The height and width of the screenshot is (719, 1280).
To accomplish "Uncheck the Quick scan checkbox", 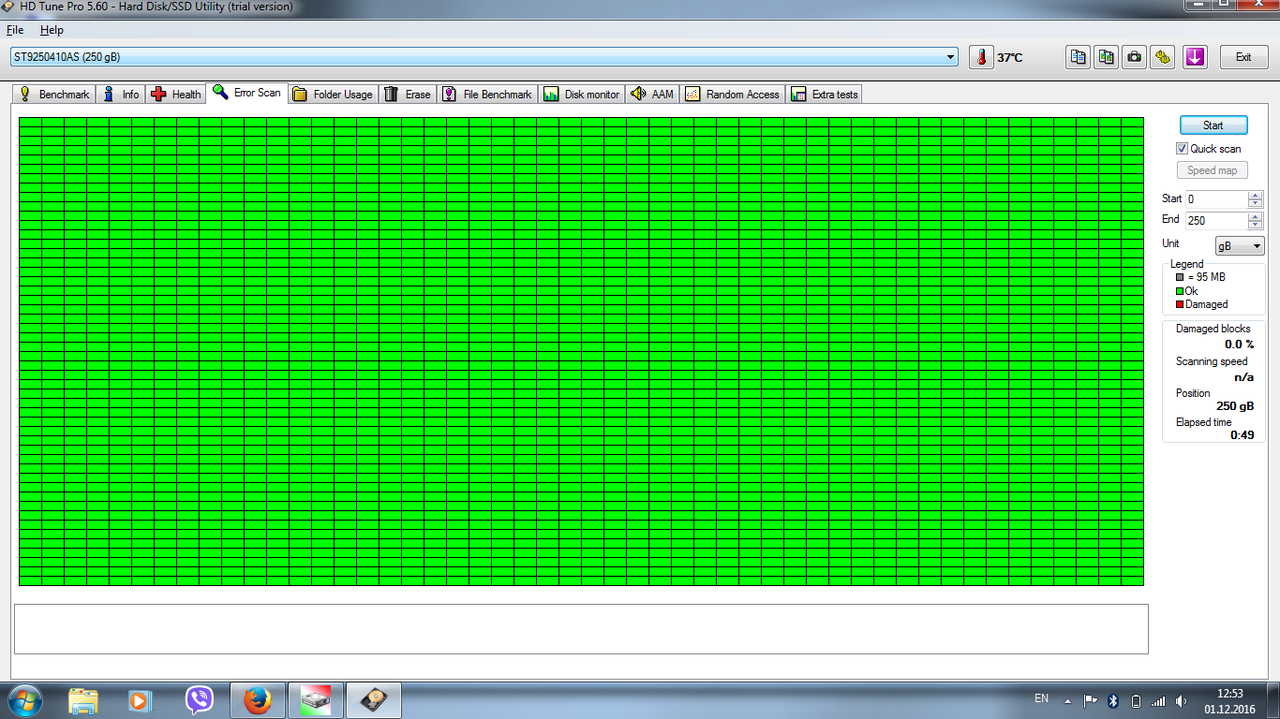I will click(1182, 148).
